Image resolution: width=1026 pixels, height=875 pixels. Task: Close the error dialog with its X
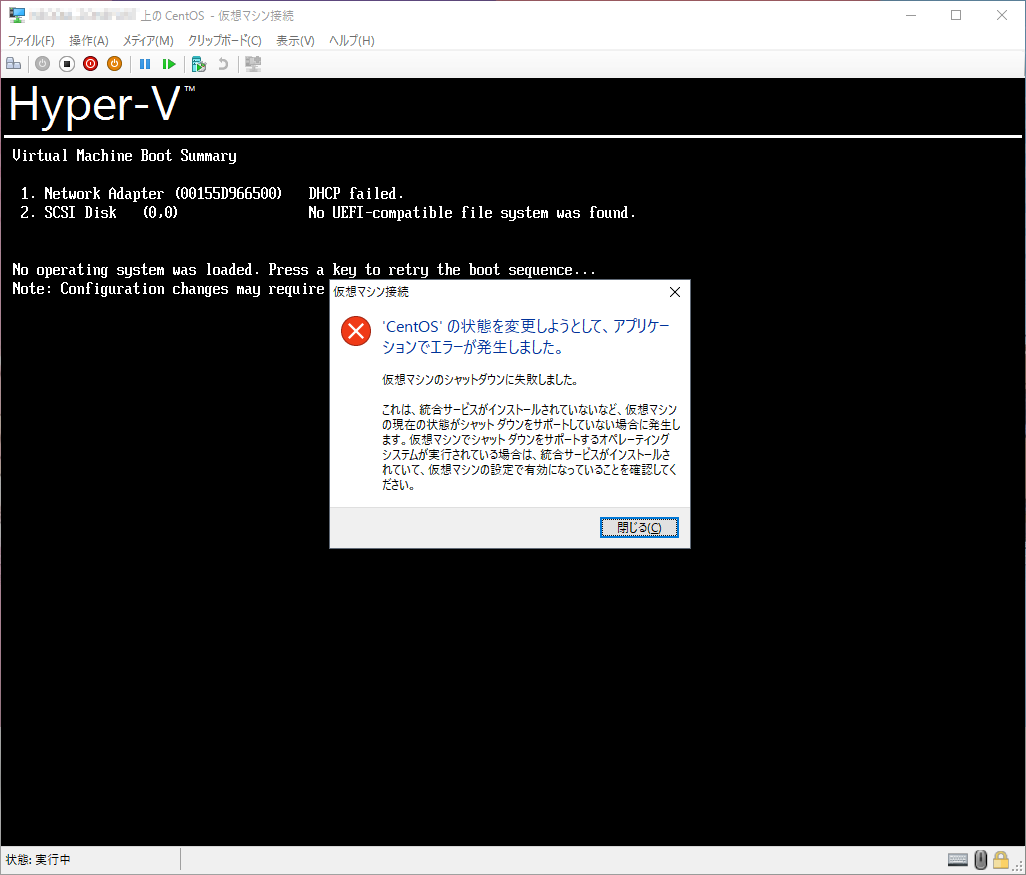(x=675, y=292)
